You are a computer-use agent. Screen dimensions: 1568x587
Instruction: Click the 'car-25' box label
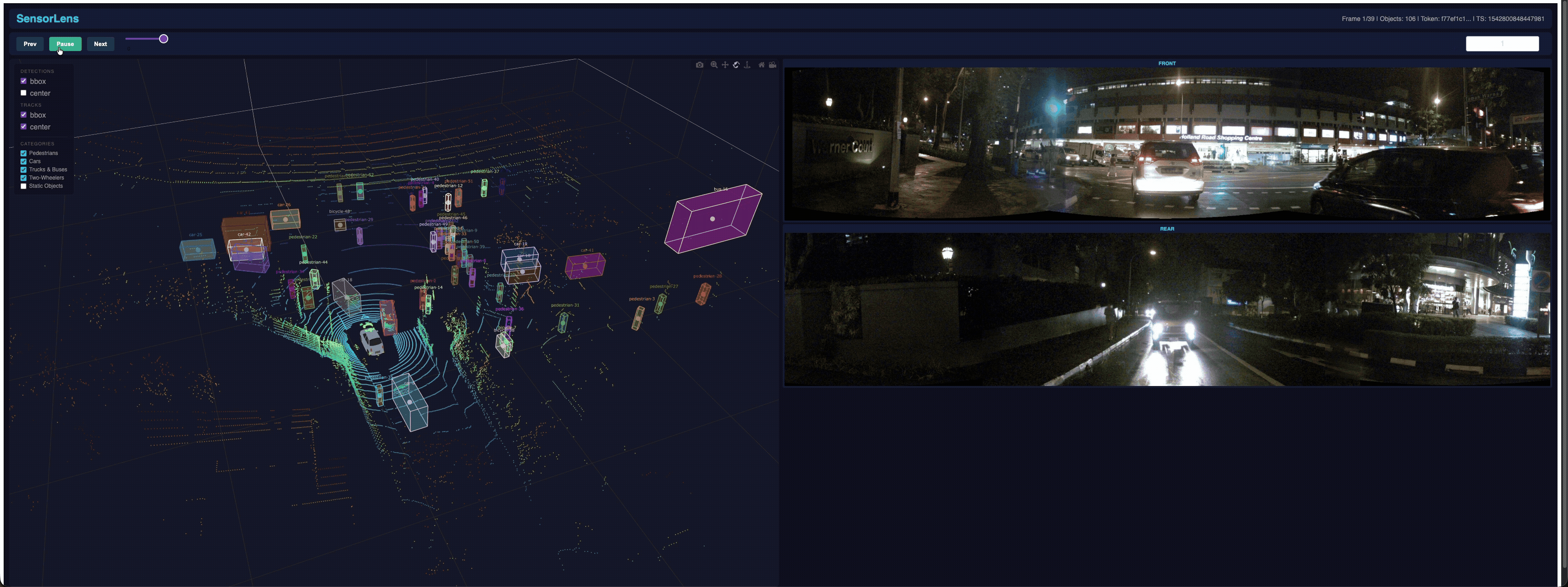pos(196,235)
